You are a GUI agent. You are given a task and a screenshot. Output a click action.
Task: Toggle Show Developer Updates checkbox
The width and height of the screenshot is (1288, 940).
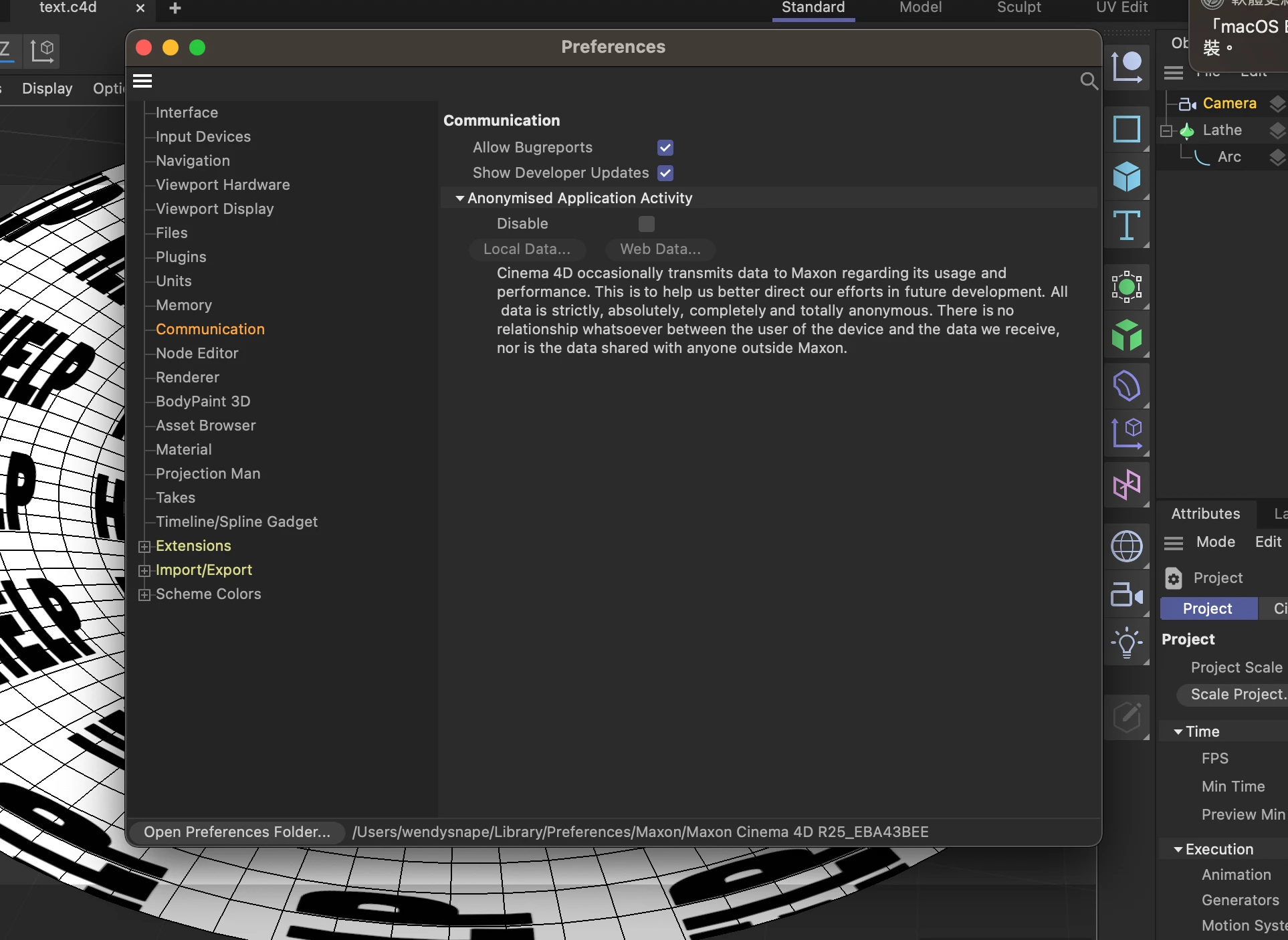(x=665, y=173)
